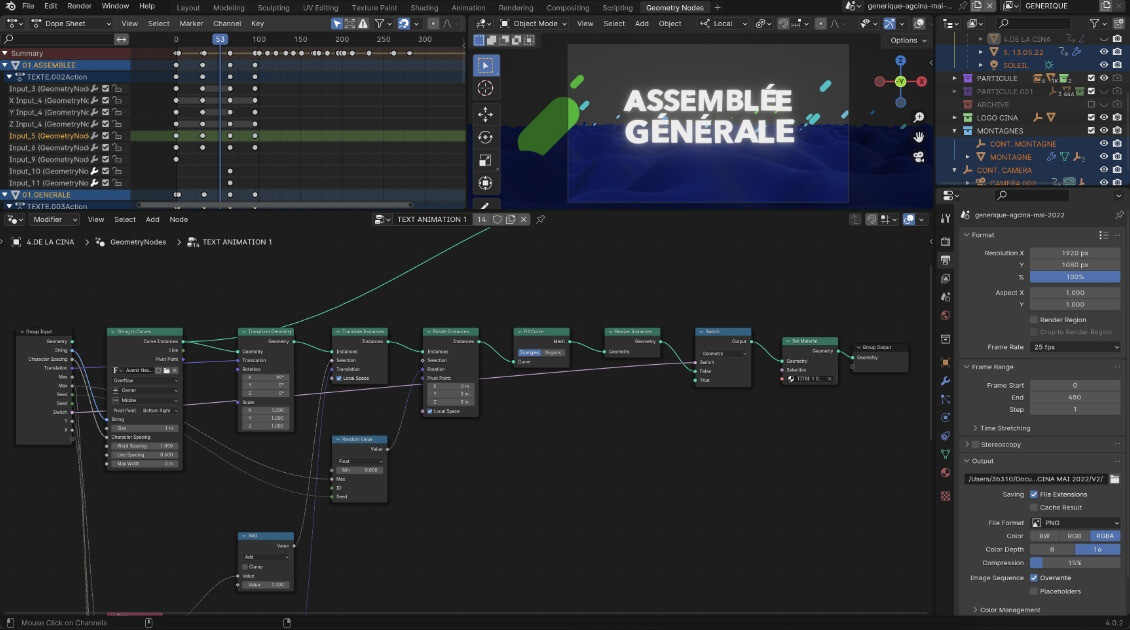The height and width of the screenshot is (630, 1130).
Task: Open the Render properties tab
Action: 946,241
